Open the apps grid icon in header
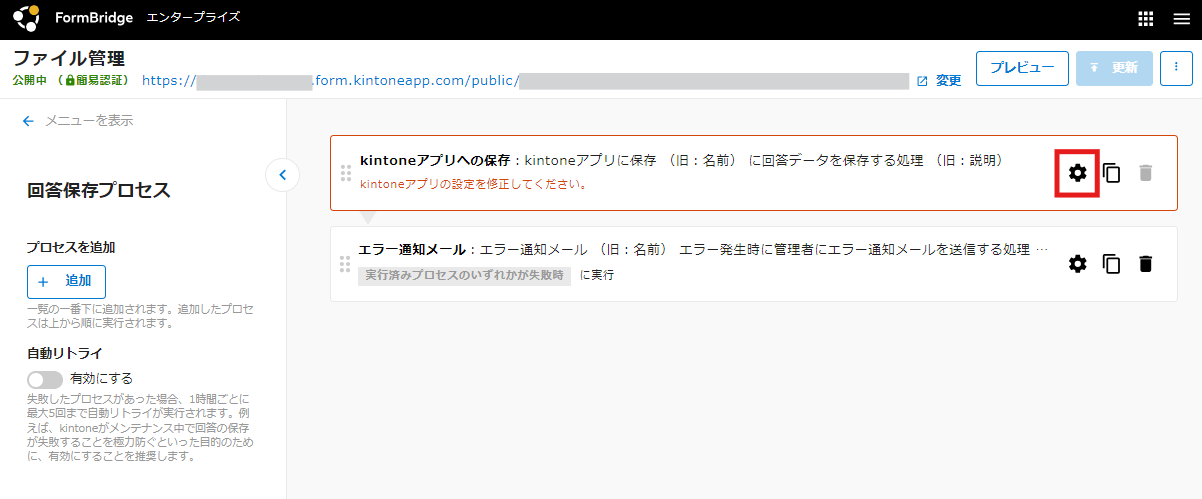 tap(1146, 19)
